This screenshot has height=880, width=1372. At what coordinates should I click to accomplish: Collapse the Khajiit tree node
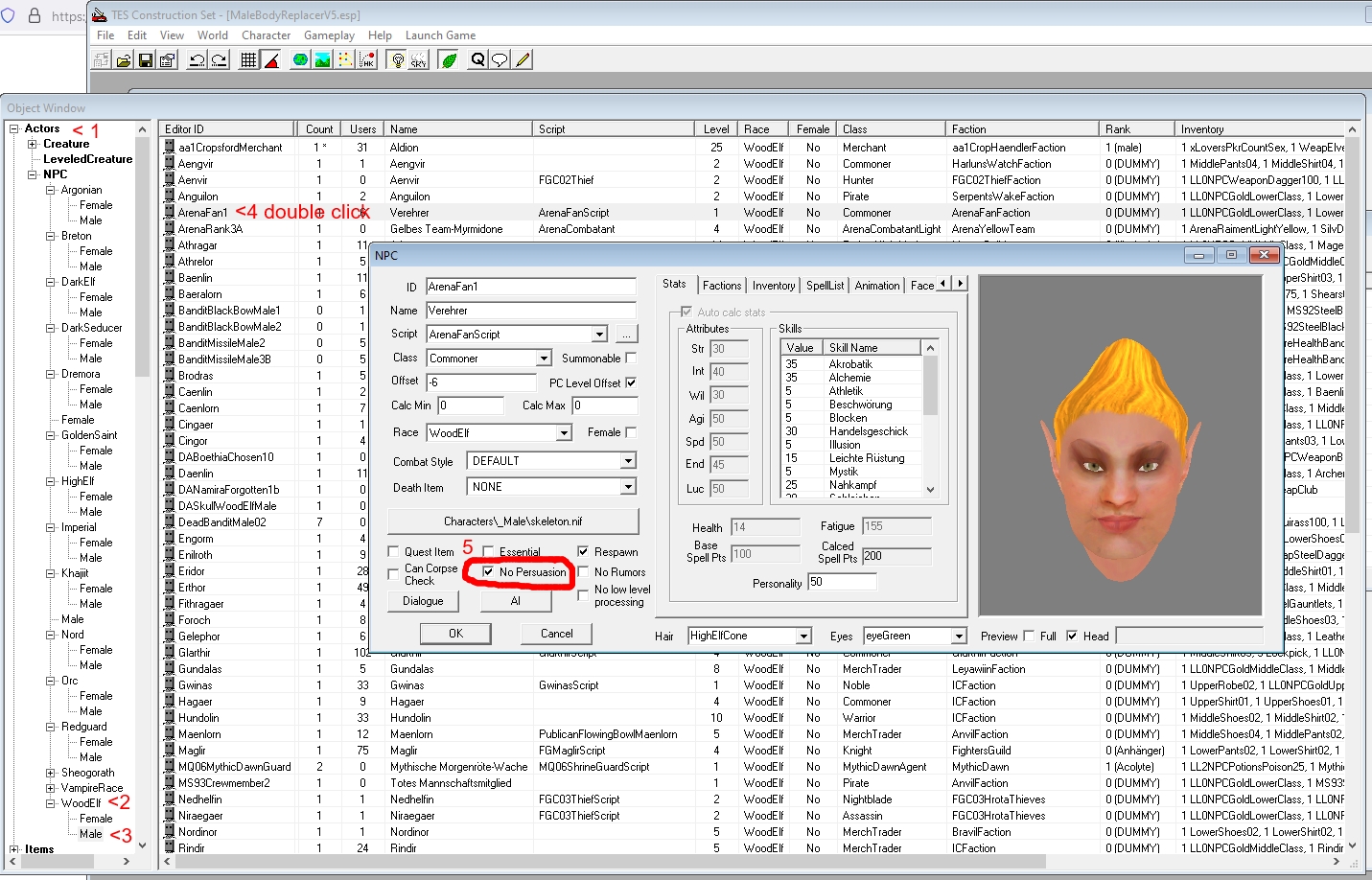(51, 573)
